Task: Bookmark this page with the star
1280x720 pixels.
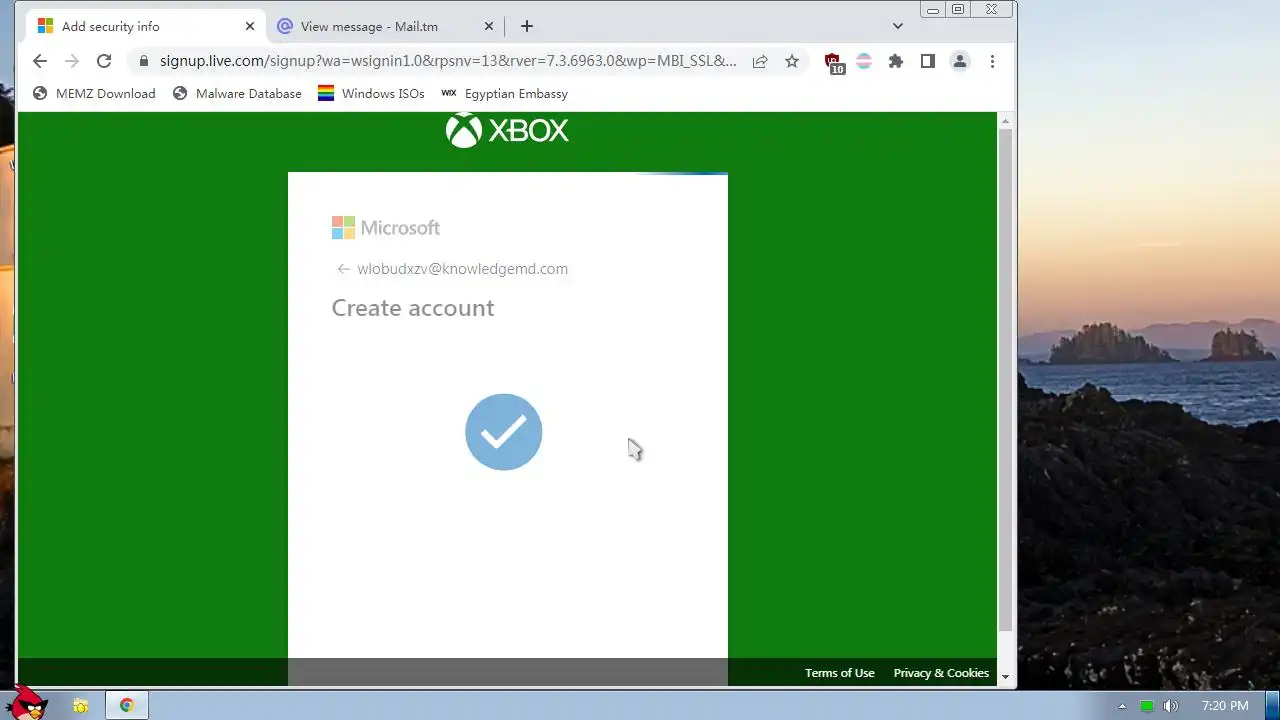Action: point(792,61)
